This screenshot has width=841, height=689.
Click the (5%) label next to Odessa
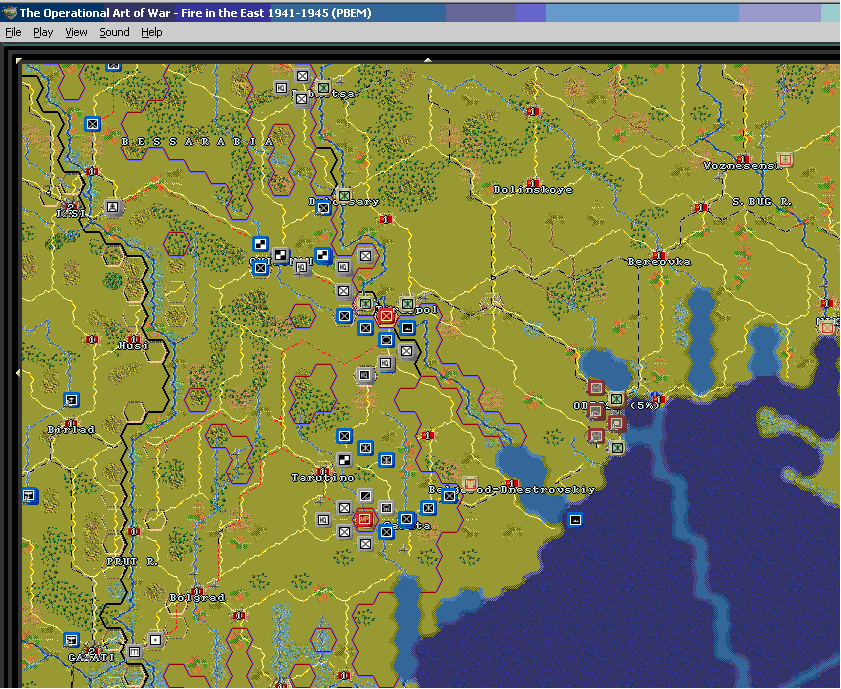pos(644,405)
